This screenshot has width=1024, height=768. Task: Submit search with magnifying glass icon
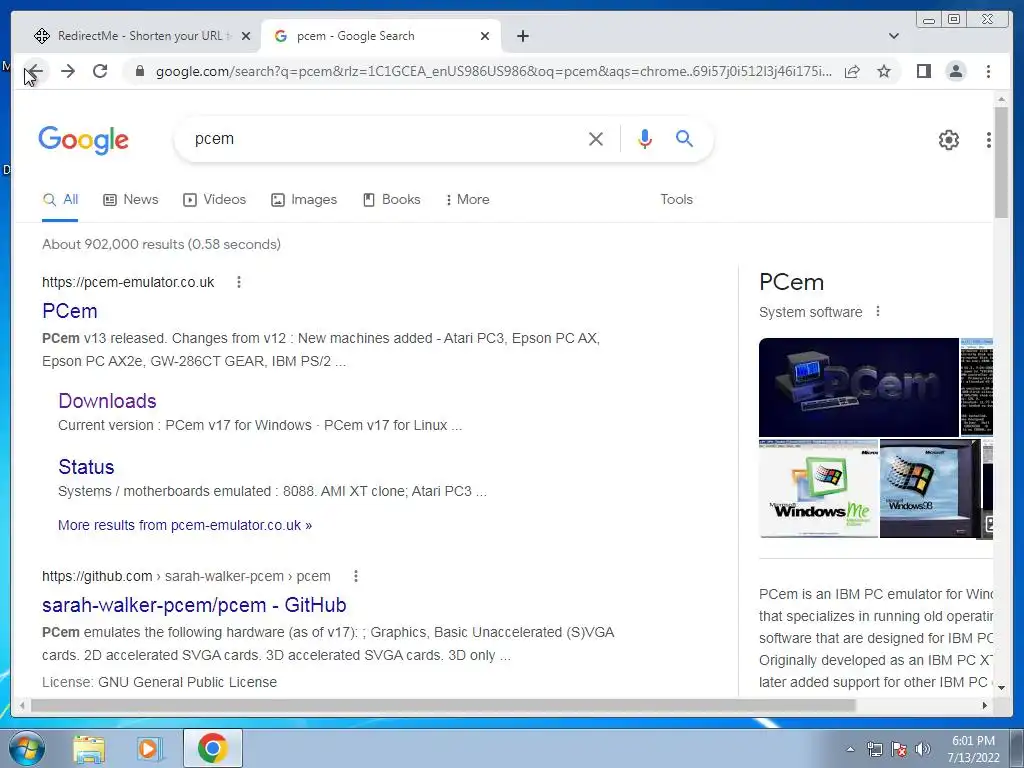coord(684,138)
